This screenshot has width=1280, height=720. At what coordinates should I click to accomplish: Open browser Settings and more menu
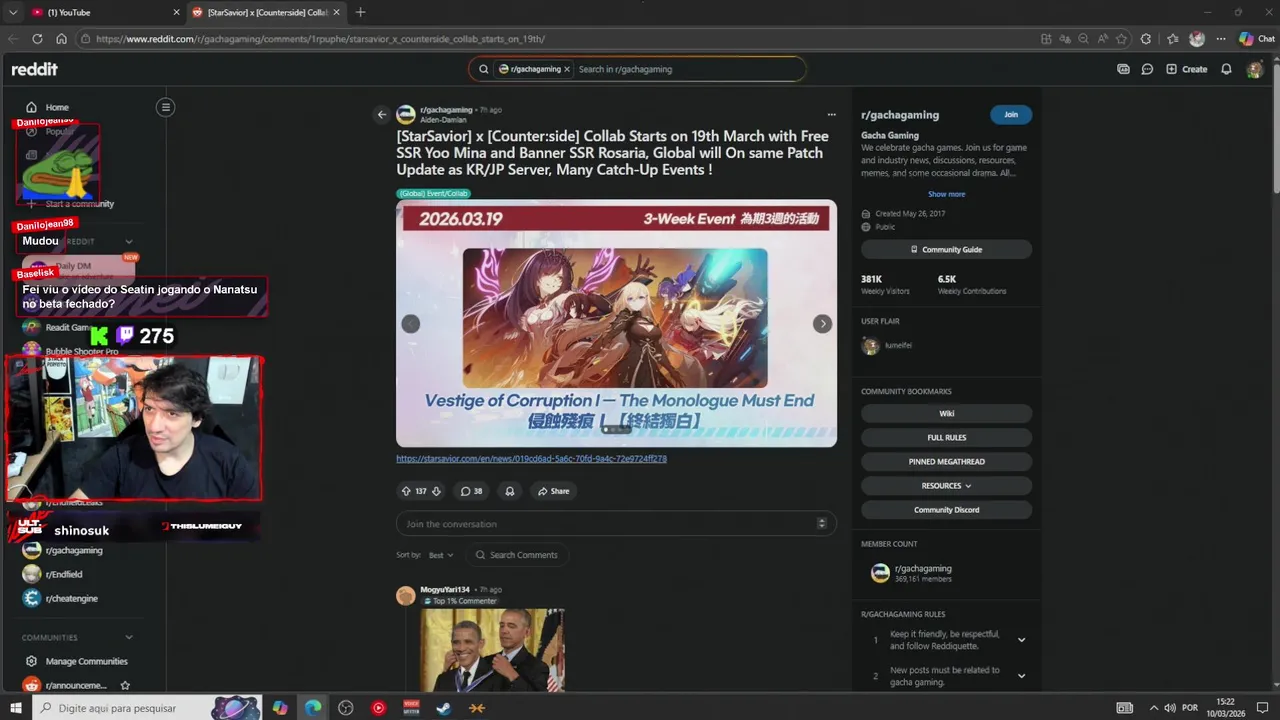click(1221, 39)
